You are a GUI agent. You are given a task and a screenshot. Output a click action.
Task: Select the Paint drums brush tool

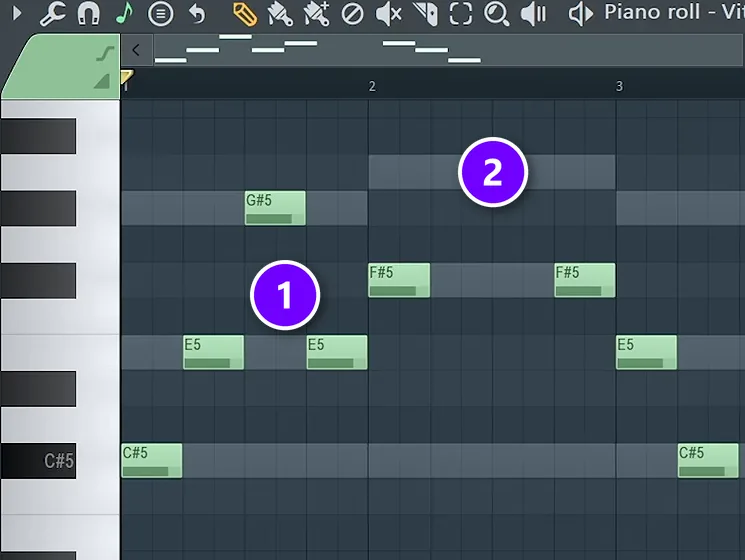(316, 14)
